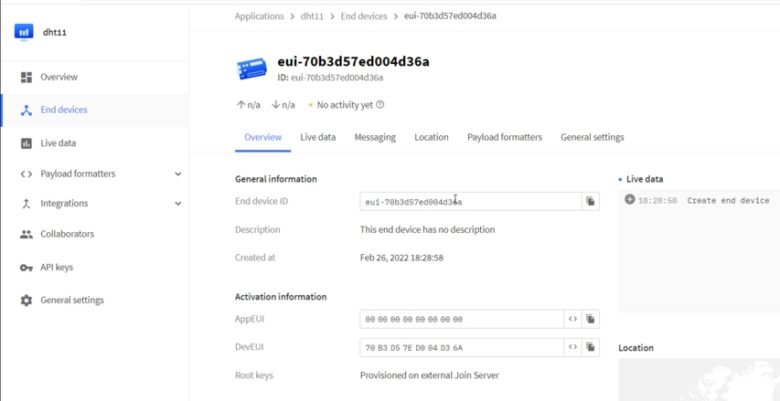Expand Payload formatters sidebar chevron

(178, 174)
